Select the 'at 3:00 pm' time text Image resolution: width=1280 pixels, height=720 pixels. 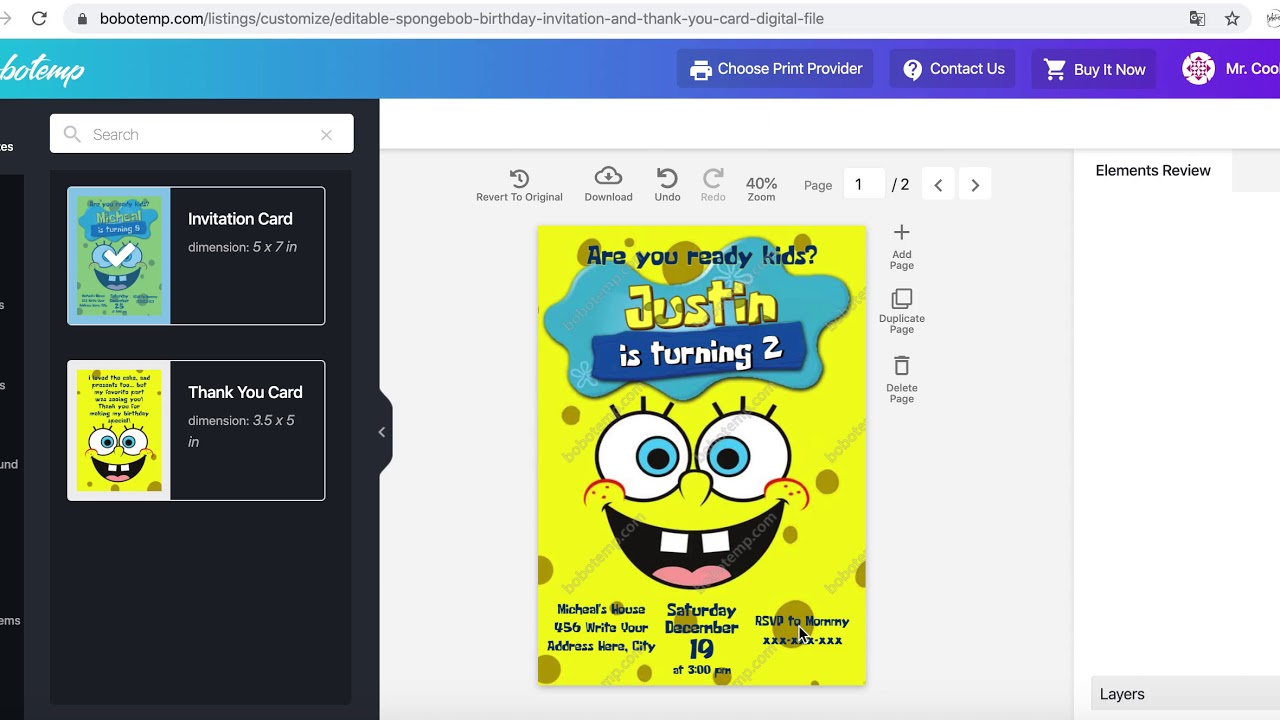click(701, 670)
